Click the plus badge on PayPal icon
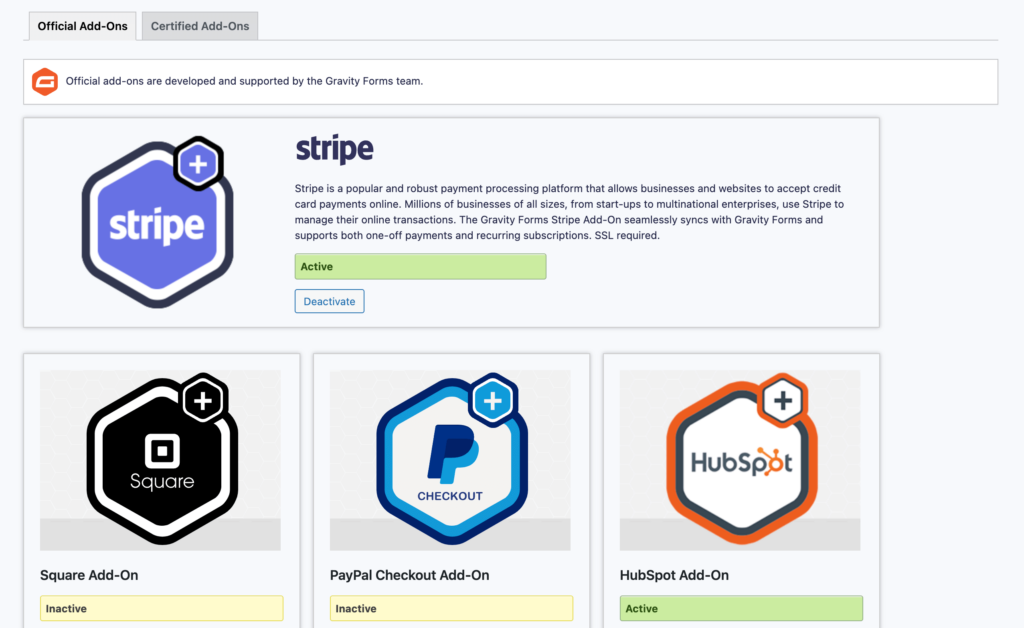This screenshot has height=628, width=1024. pyautogui.click(x=491, y=400)
